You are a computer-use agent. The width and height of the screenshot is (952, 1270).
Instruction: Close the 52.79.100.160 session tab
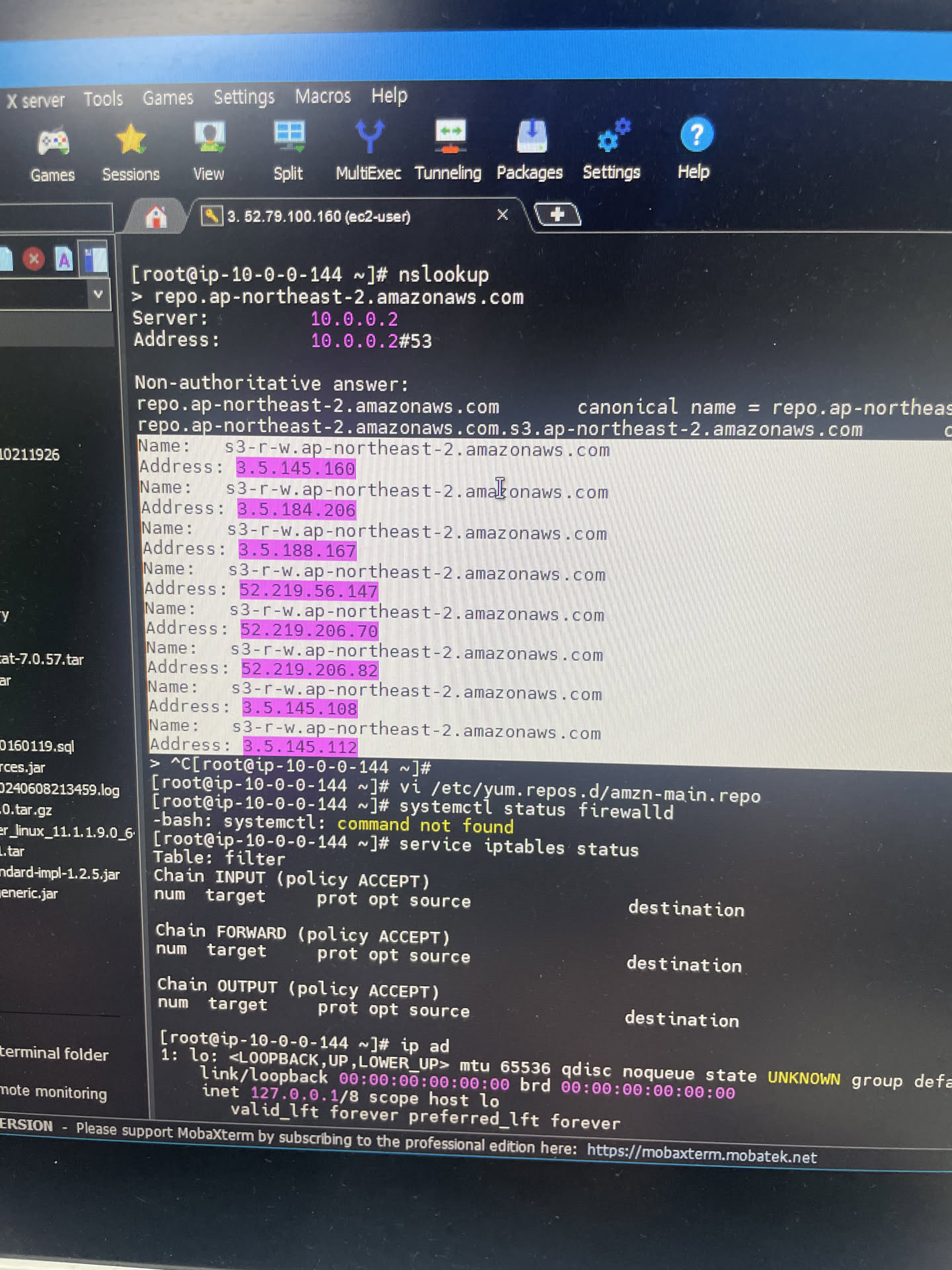(x=502, y=215)
